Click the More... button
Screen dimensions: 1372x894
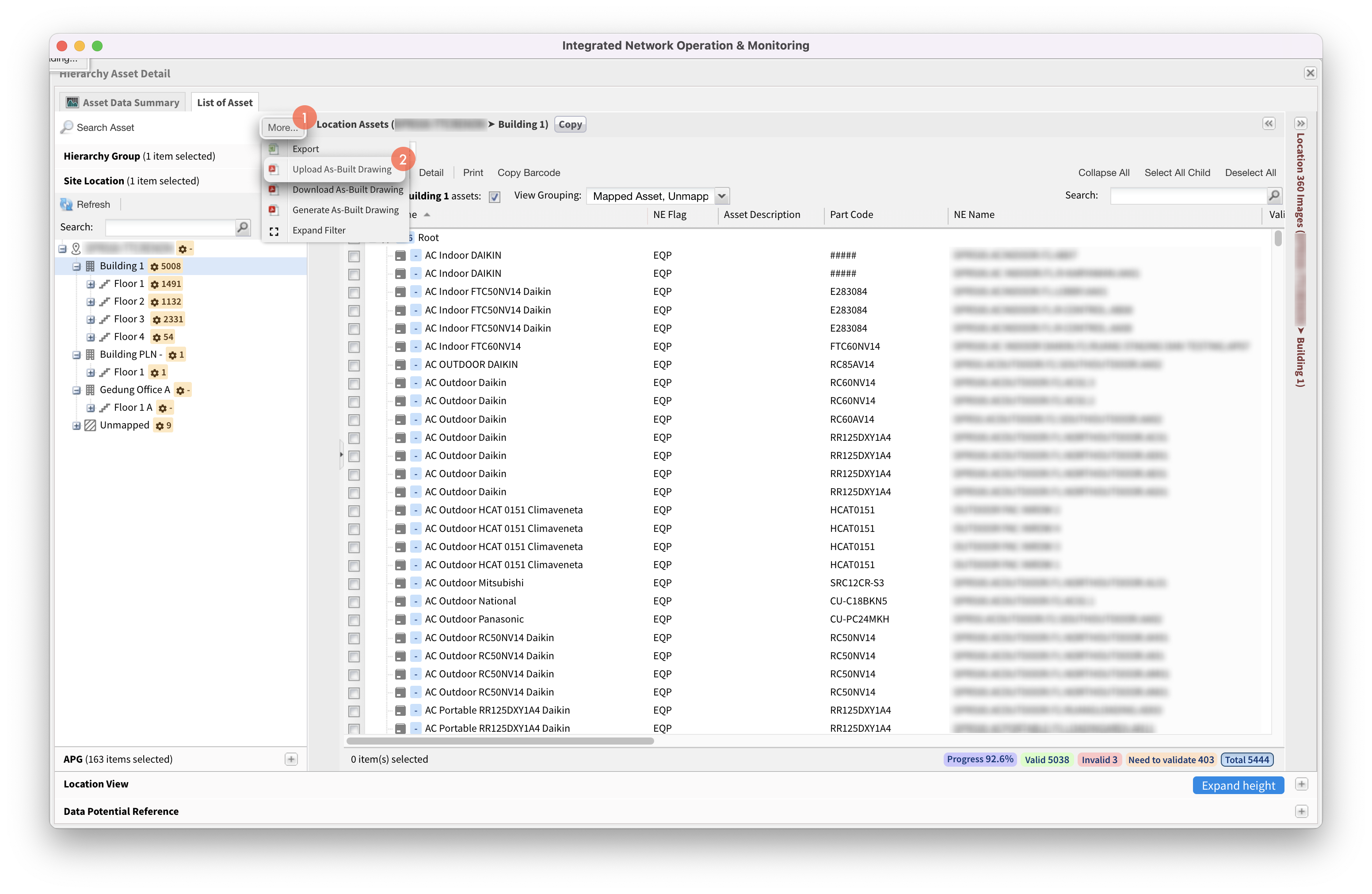[x=282, y=127]
